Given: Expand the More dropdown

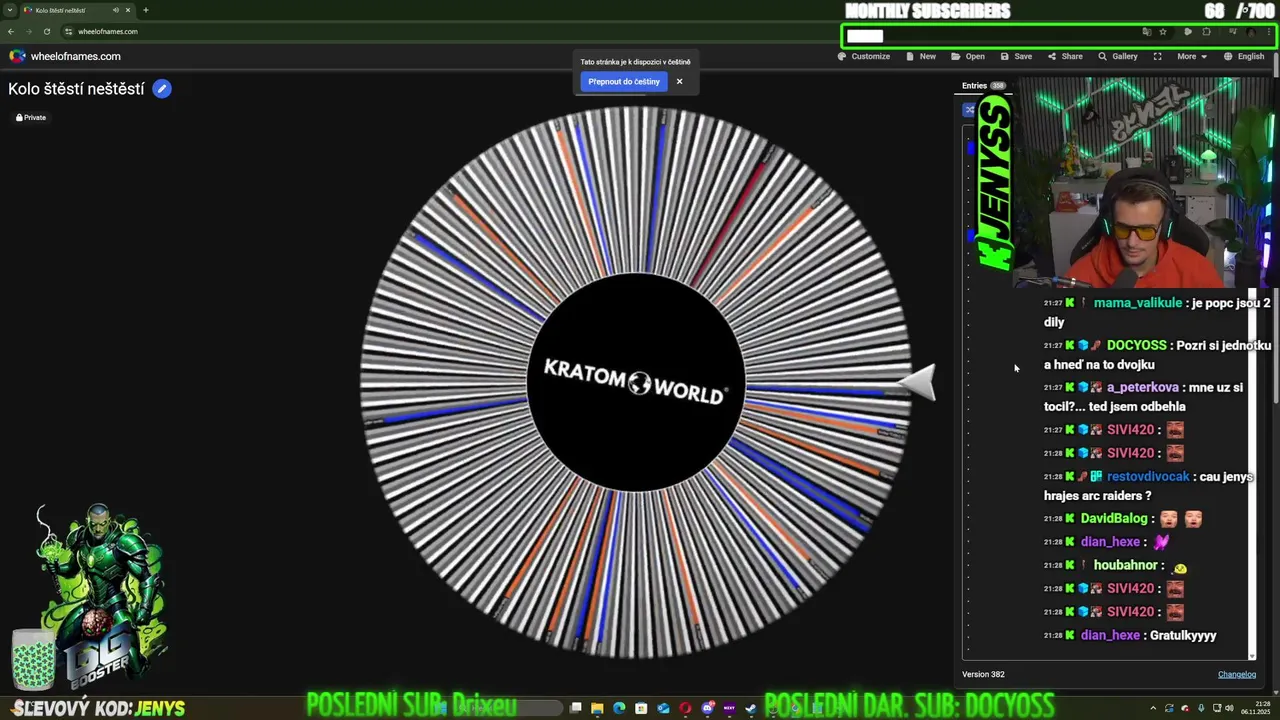Looking at the screenshot, I should (x=1191, y=56).
